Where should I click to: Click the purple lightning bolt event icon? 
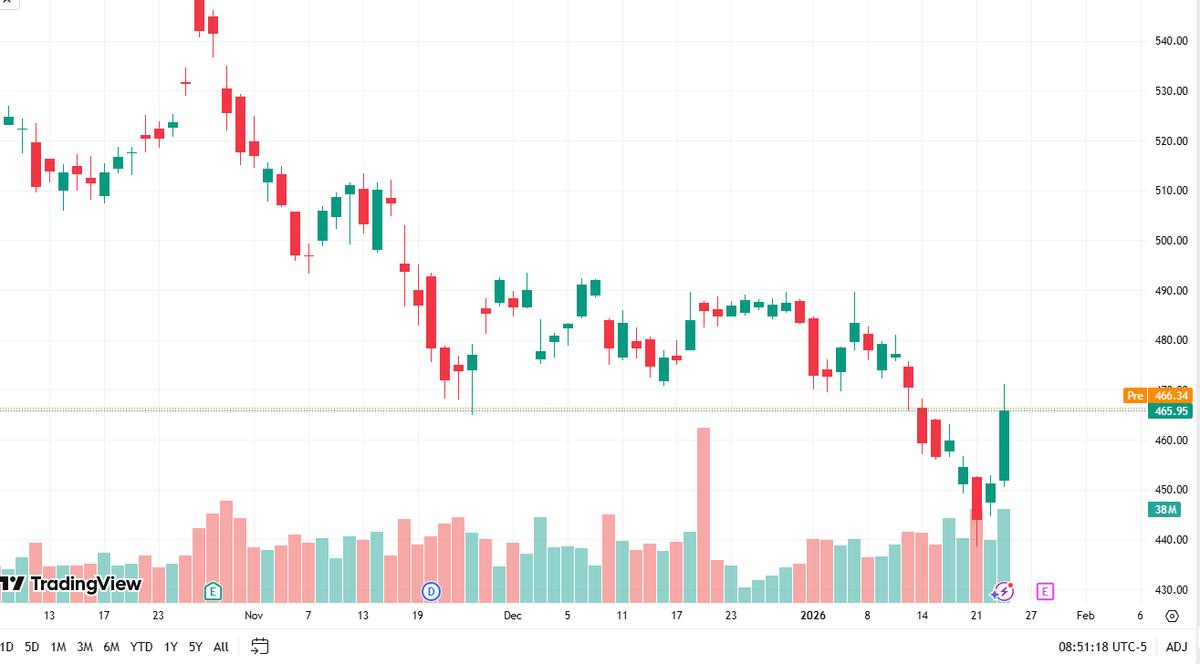coord(1004,591)
